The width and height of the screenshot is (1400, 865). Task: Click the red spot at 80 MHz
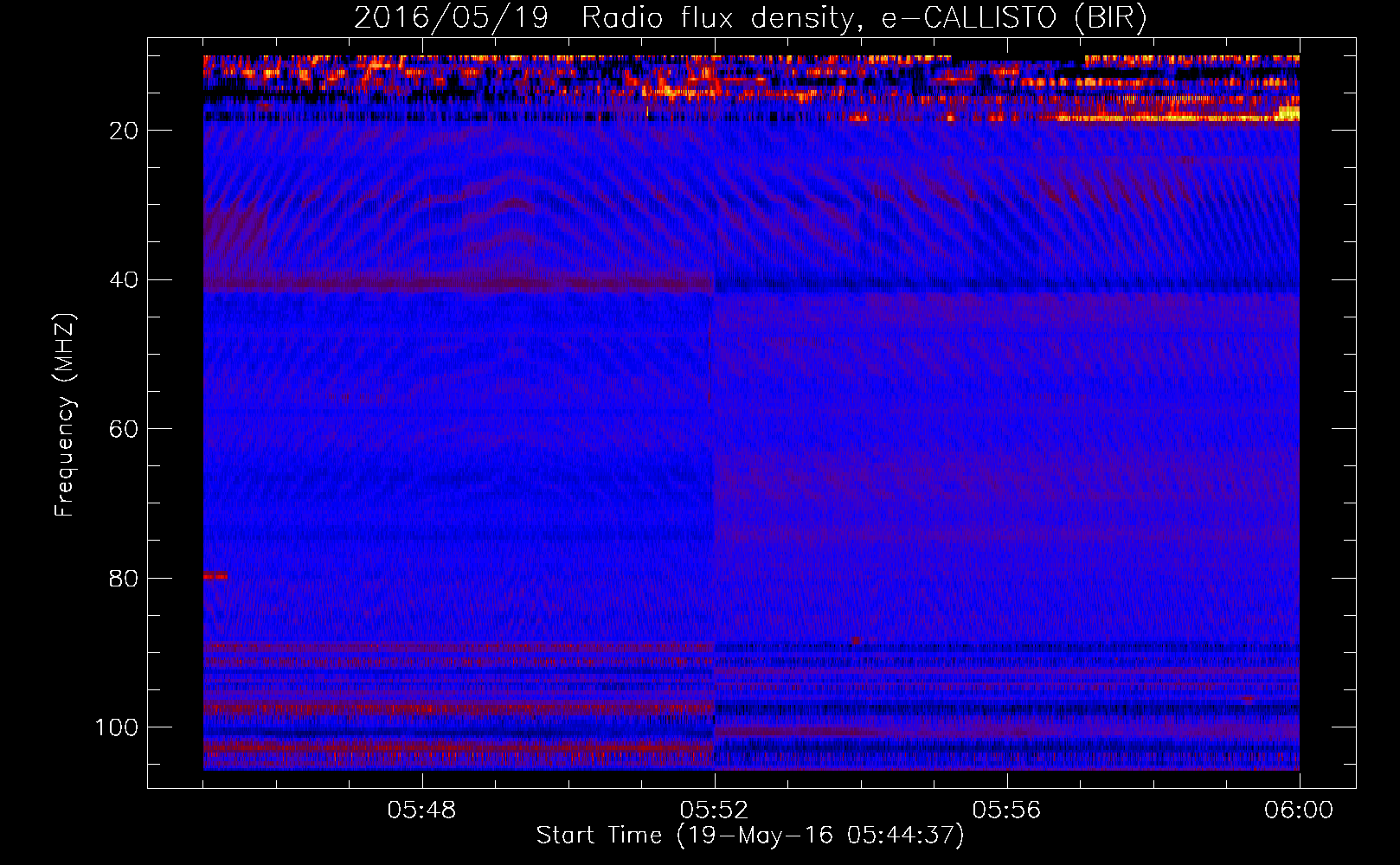(215, 575)
